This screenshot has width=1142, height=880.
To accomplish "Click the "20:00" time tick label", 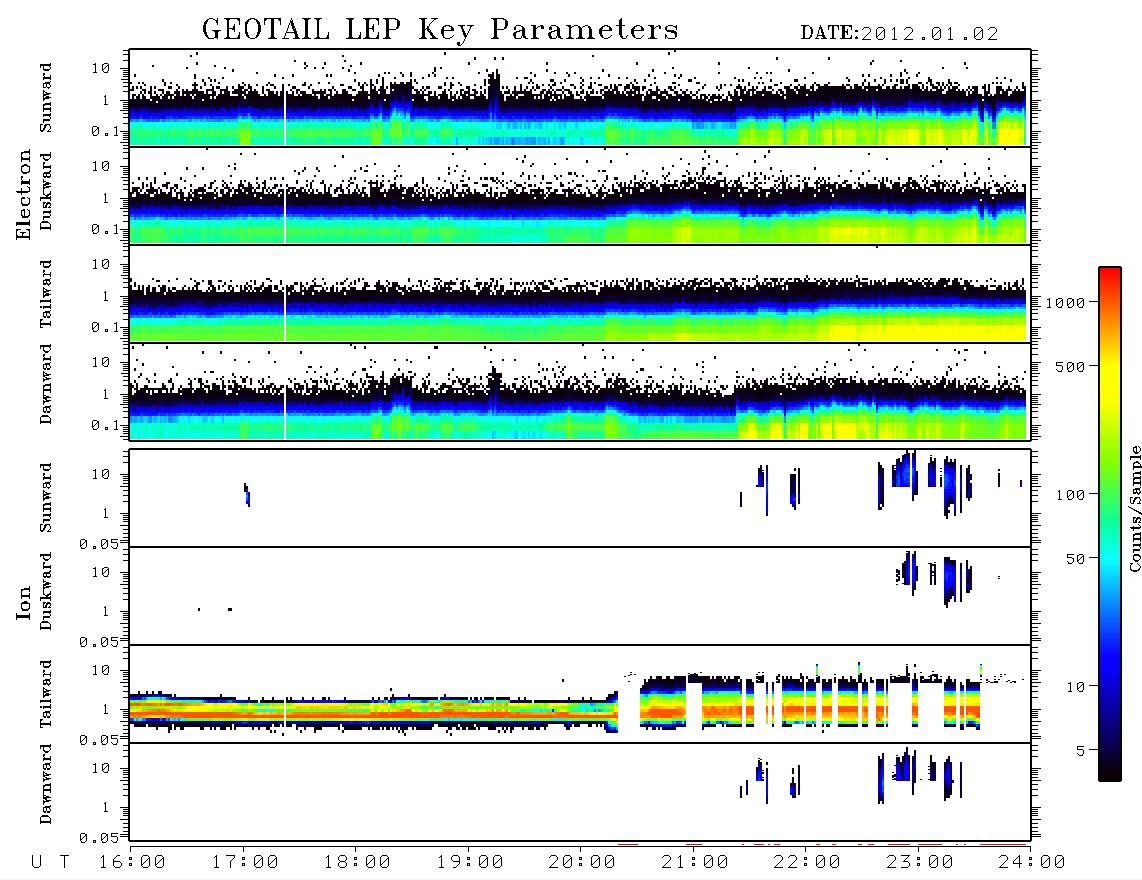I will 582,863.
